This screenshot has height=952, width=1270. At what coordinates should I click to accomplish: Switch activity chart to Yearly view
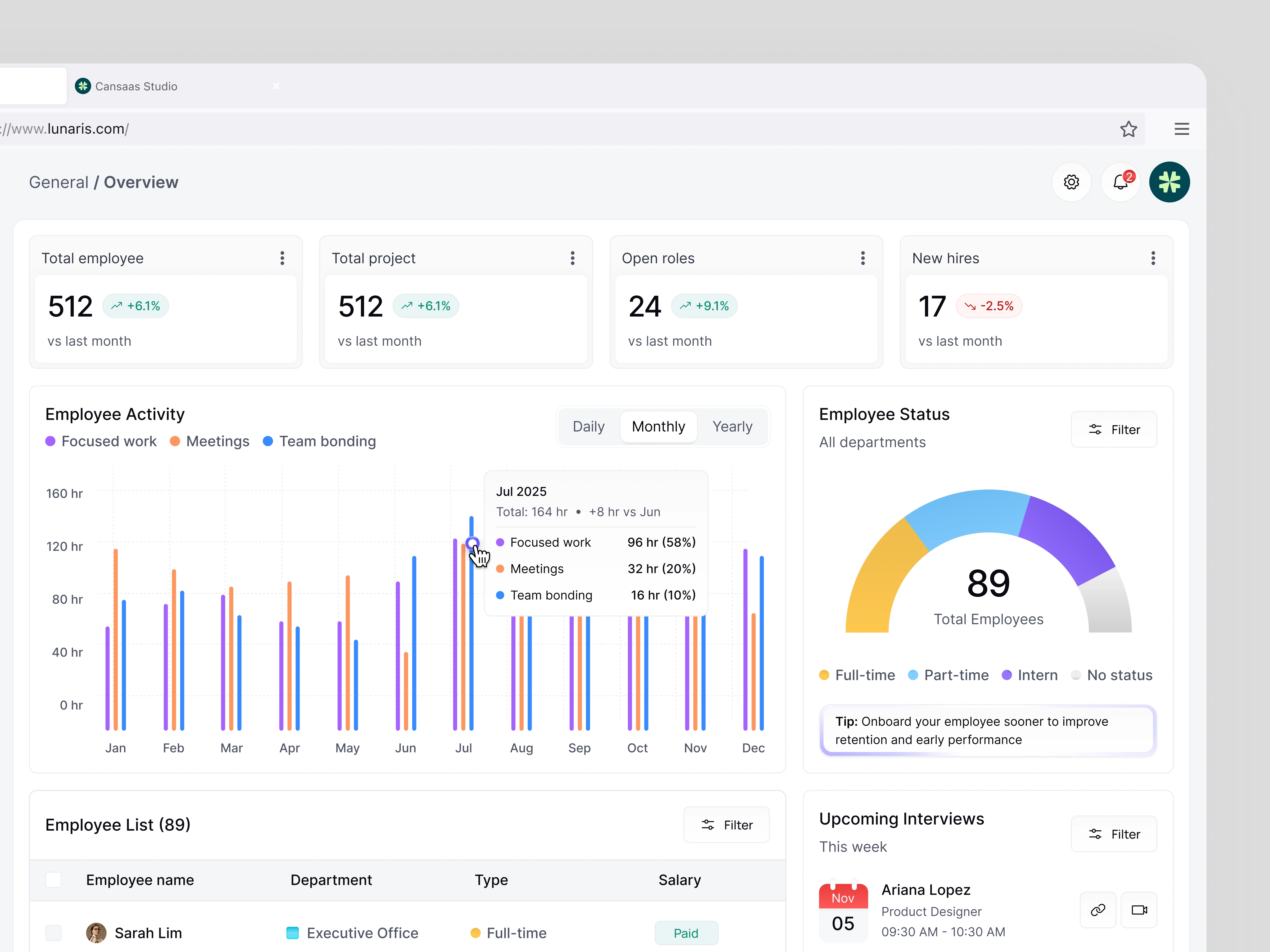click(x=732, y=426)
